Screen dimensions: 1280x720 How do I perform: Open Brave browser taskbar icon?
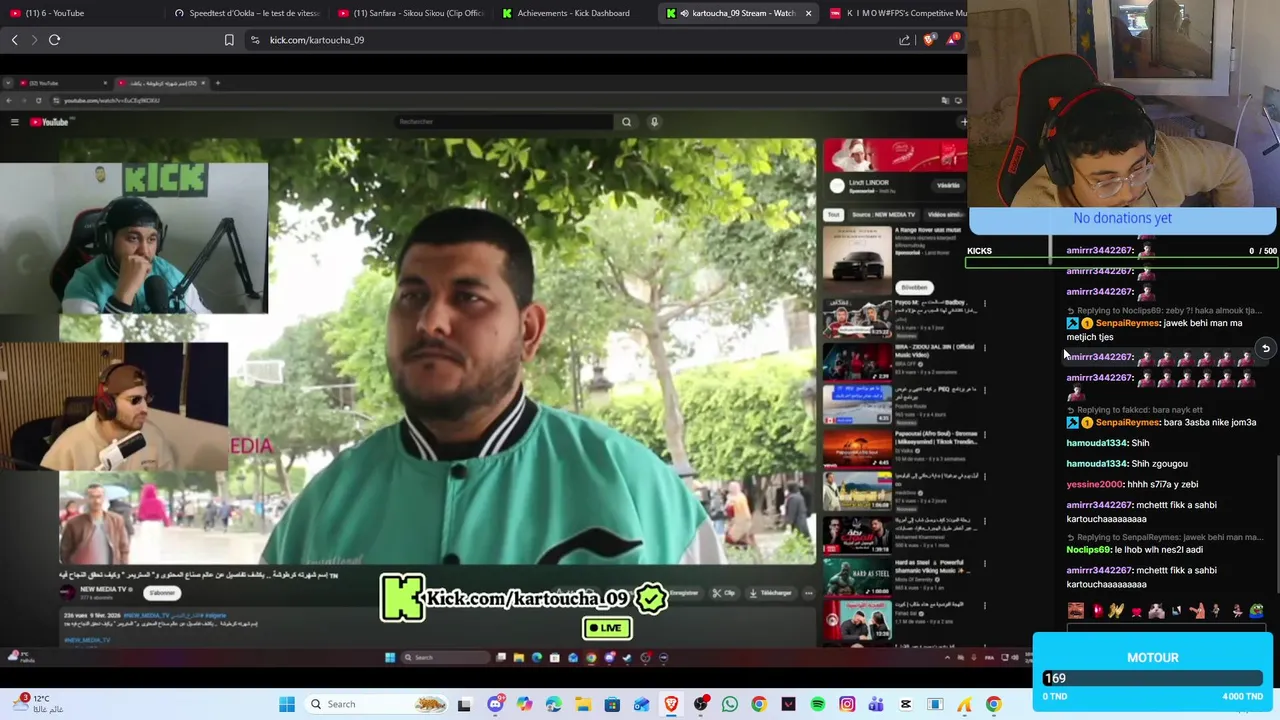pos(671,704)
